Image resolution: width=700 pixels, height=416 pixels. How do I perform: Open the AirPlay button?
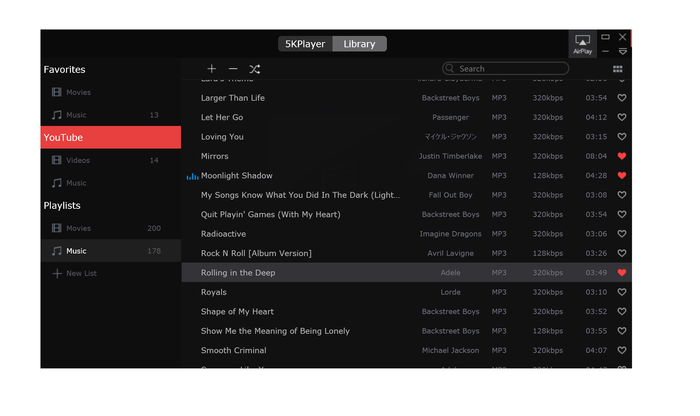coord(583,44)
